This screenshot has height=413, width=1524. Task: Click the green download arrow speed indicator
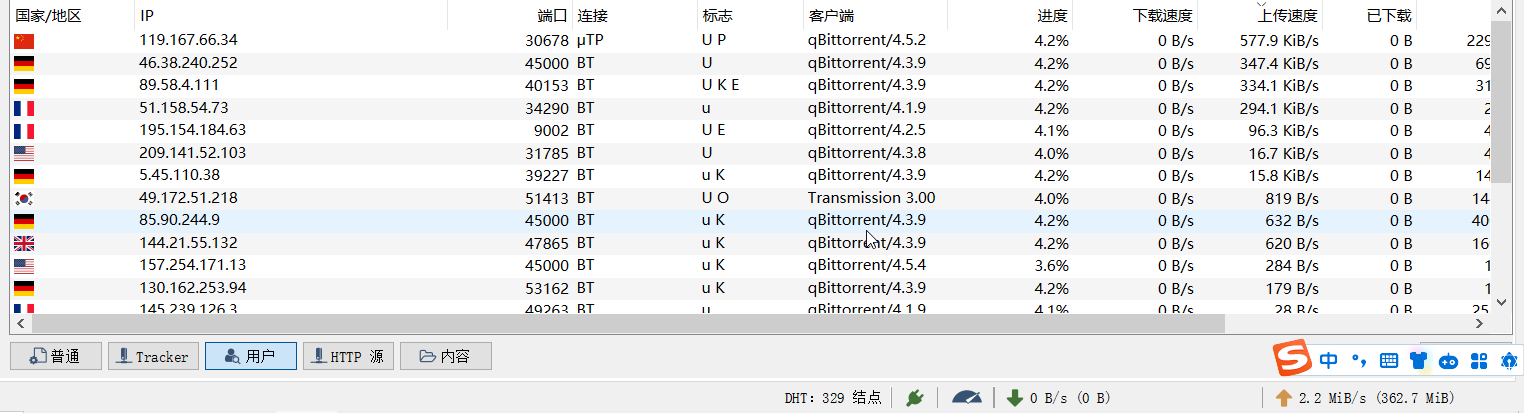(1015, 398)
